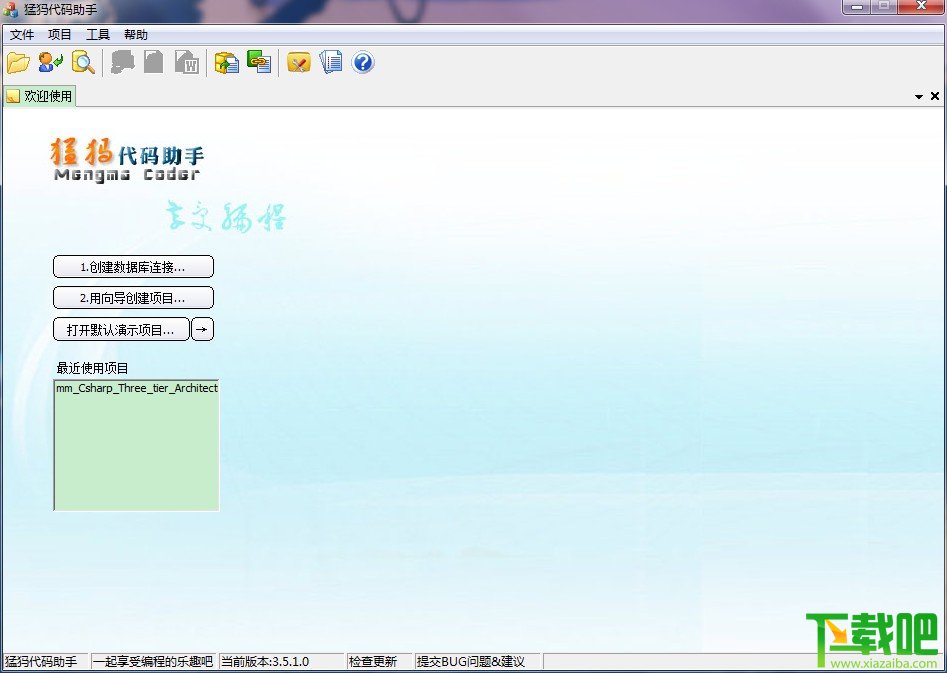The width and height of the screenshot is (947, 673).
Task: Click the database export to document icon
Action: click(226, 62)
